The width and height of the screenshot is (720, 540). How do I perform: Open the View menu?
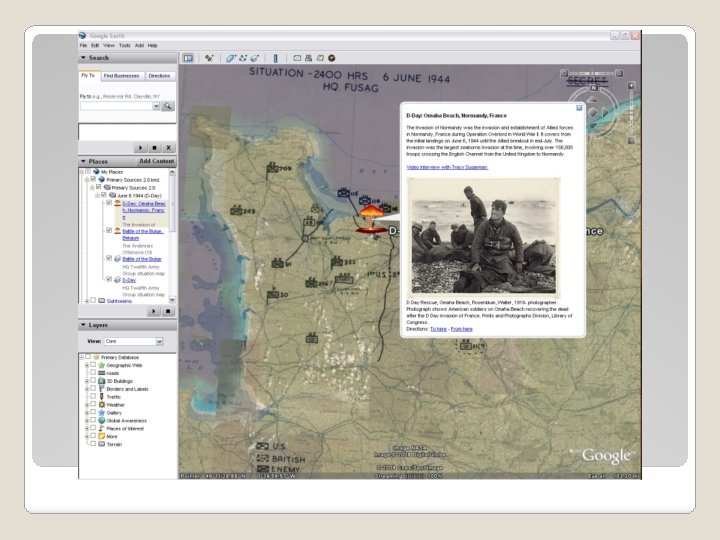pos(109,45)
